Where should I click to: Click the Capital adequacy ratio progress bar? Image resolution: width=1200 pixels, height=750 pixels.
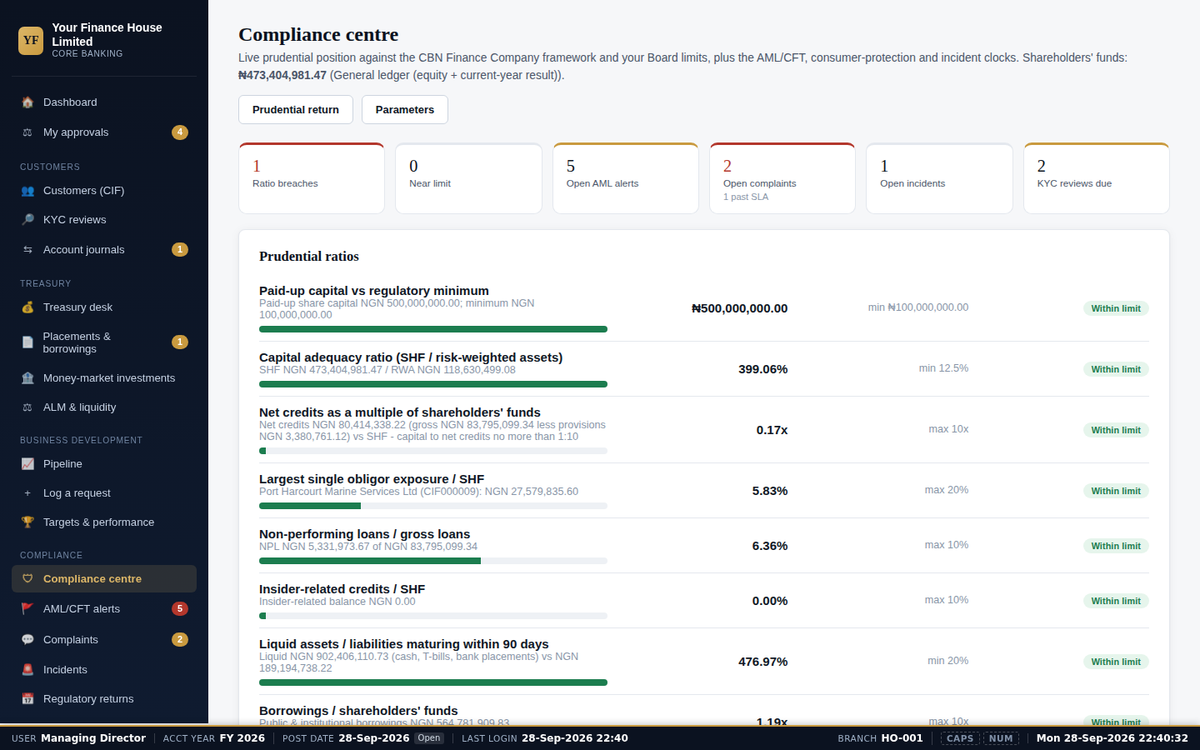tap(433, 384)
